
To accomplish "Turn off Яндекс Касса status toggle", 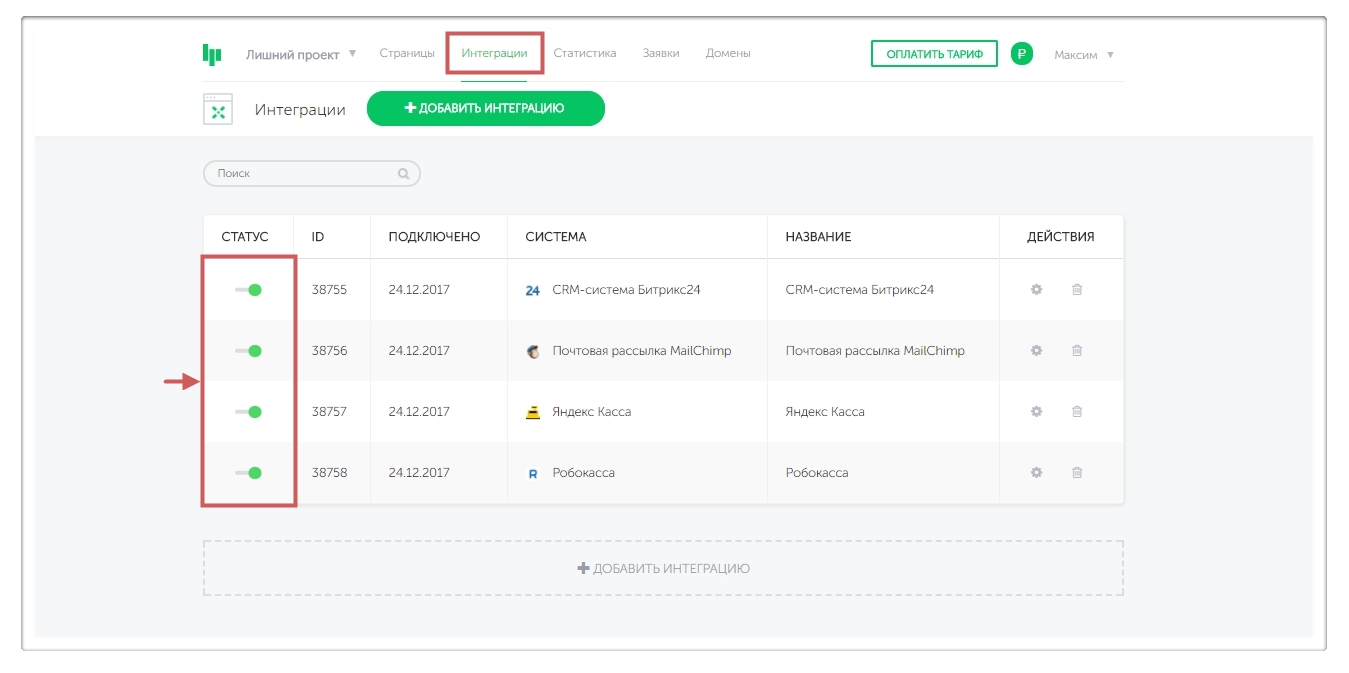I will coord(248,412).
